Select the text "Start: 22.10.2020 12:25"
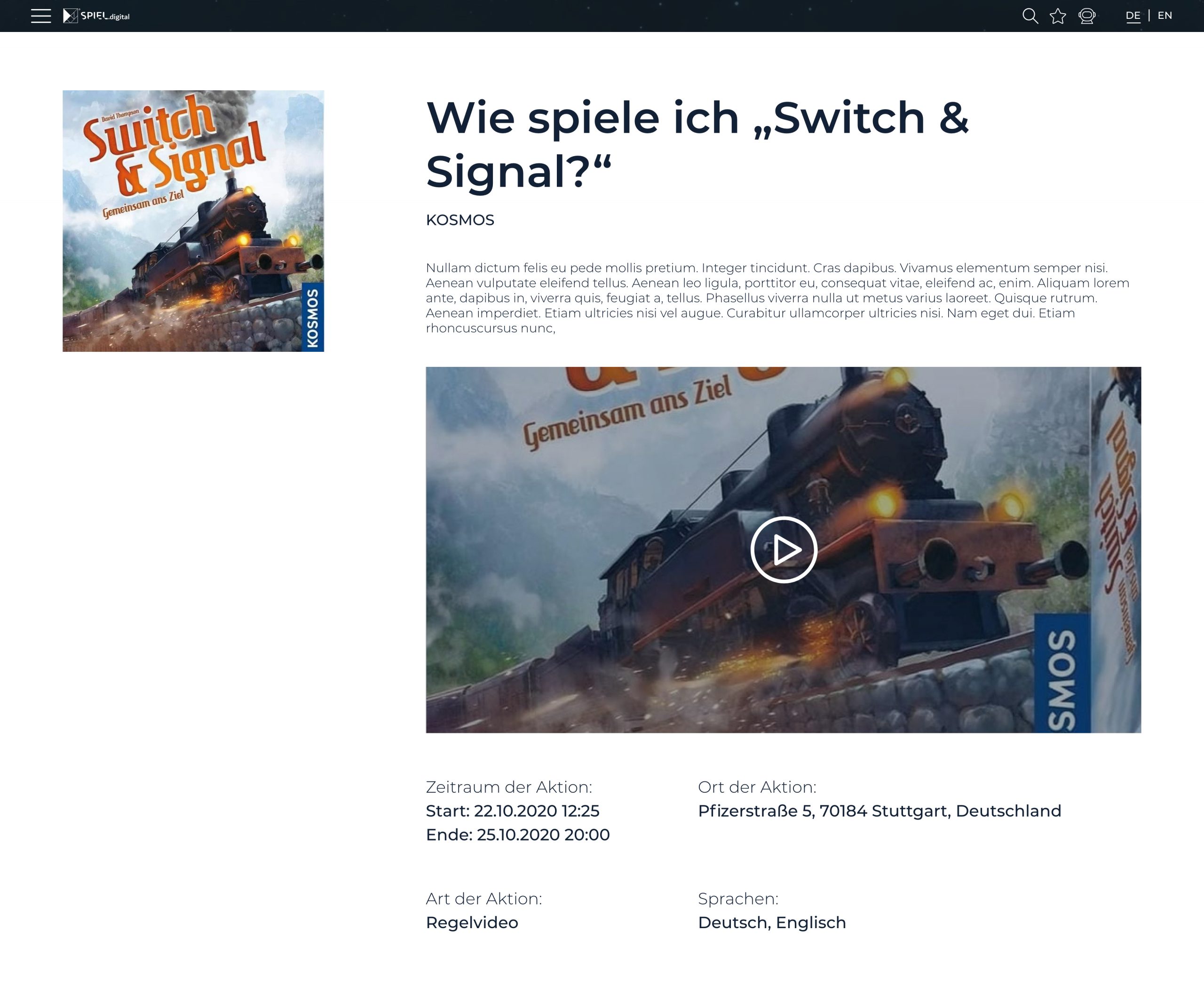The height and width of the screenshot is (994, 1204). [x=512, y=811]
